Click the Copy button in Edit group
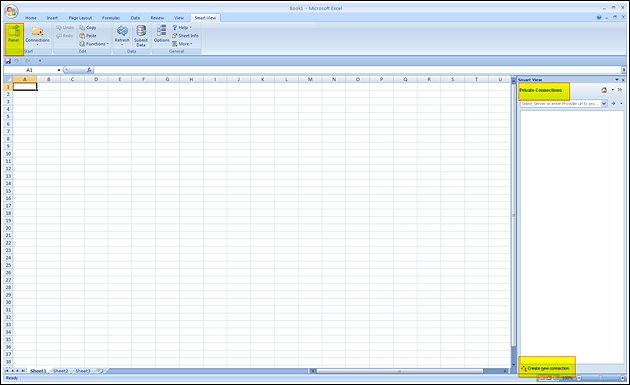The image size is (630, 385). coord(88,28)
